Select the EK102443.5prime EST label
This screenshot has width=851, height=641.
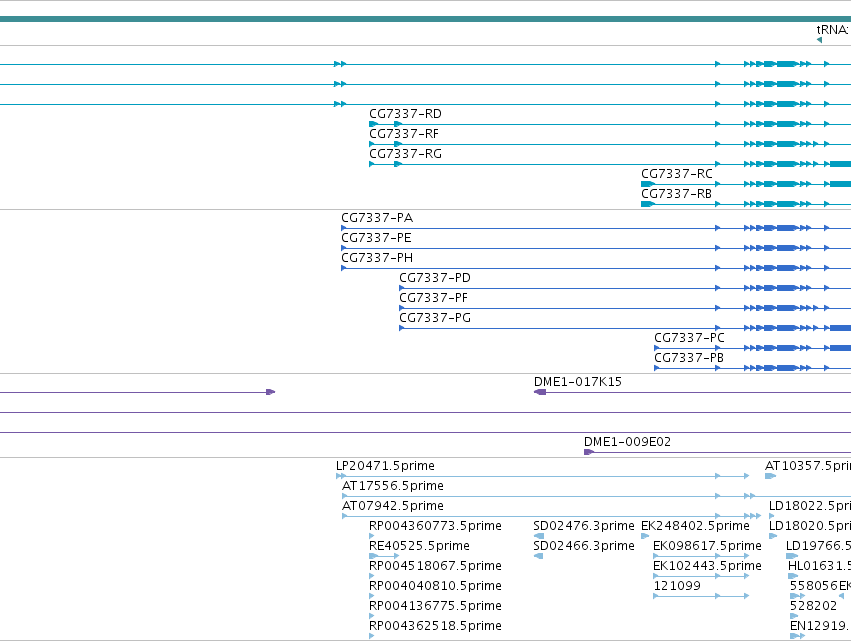(x=707, y=567)
